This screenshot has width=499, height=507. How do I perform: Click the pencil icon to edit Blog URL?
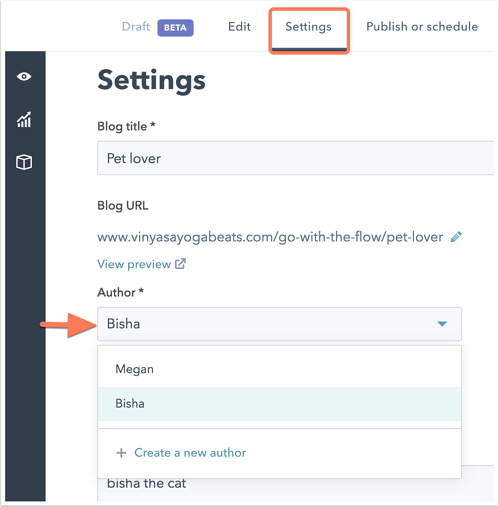[x=456, y=237]
